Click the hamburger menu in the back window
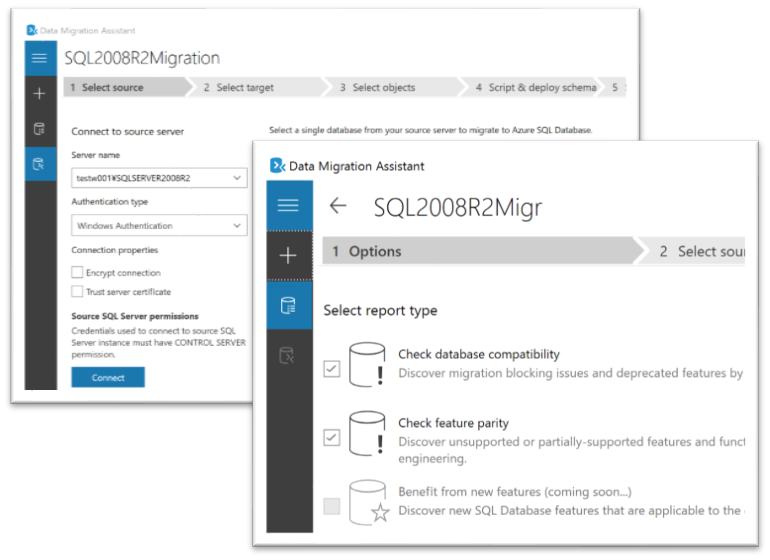This screenshot has height=560, width=770. pyautogui.click(x=40, y=58)
